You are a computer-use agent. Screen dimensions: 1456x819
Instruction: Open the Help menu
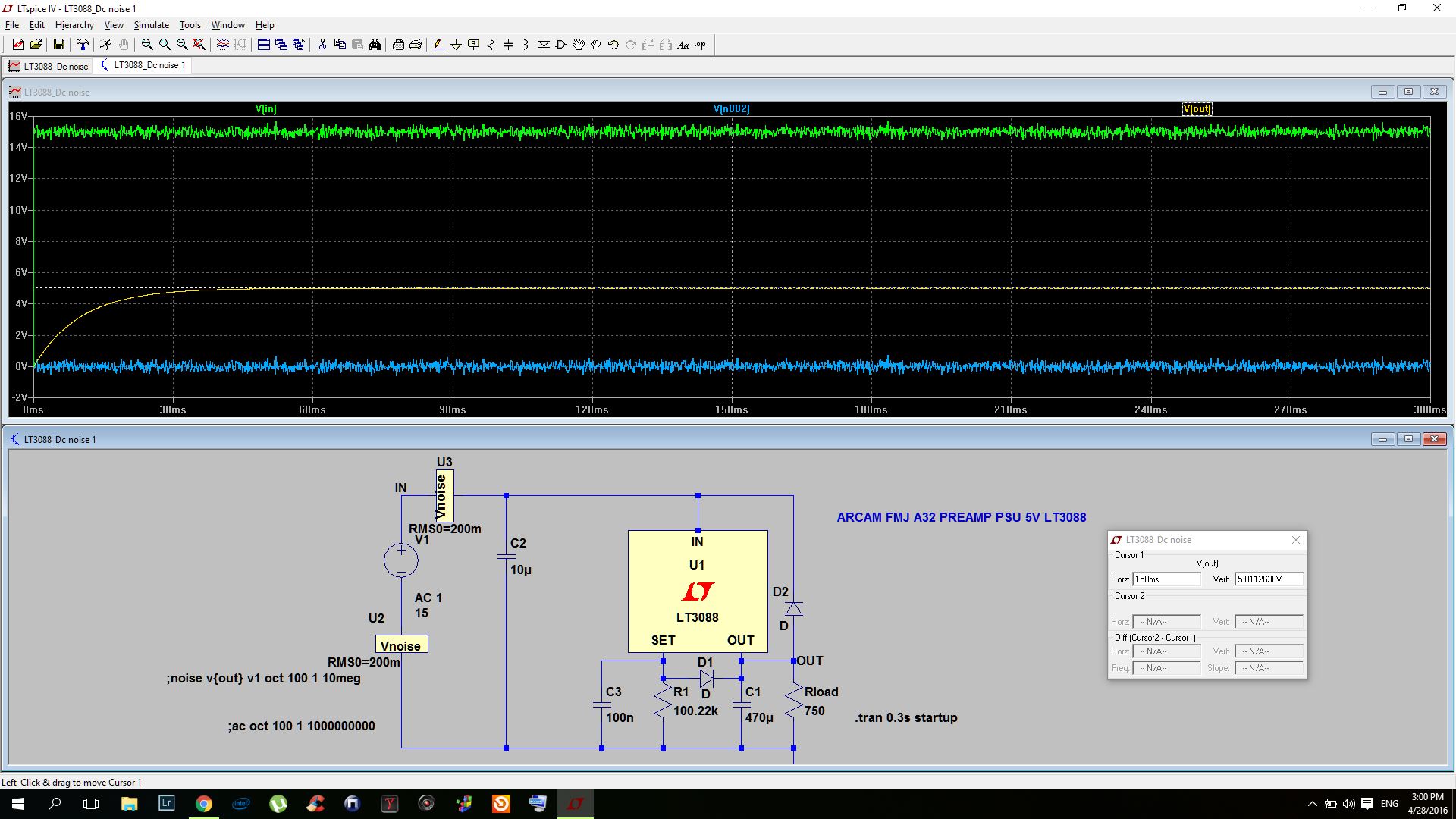click(265, 25)
